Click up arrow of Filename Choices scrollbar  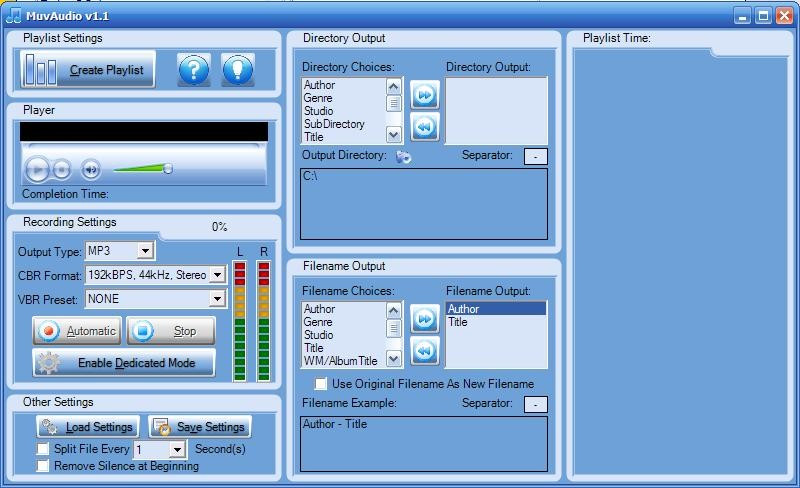pos(393,310)
